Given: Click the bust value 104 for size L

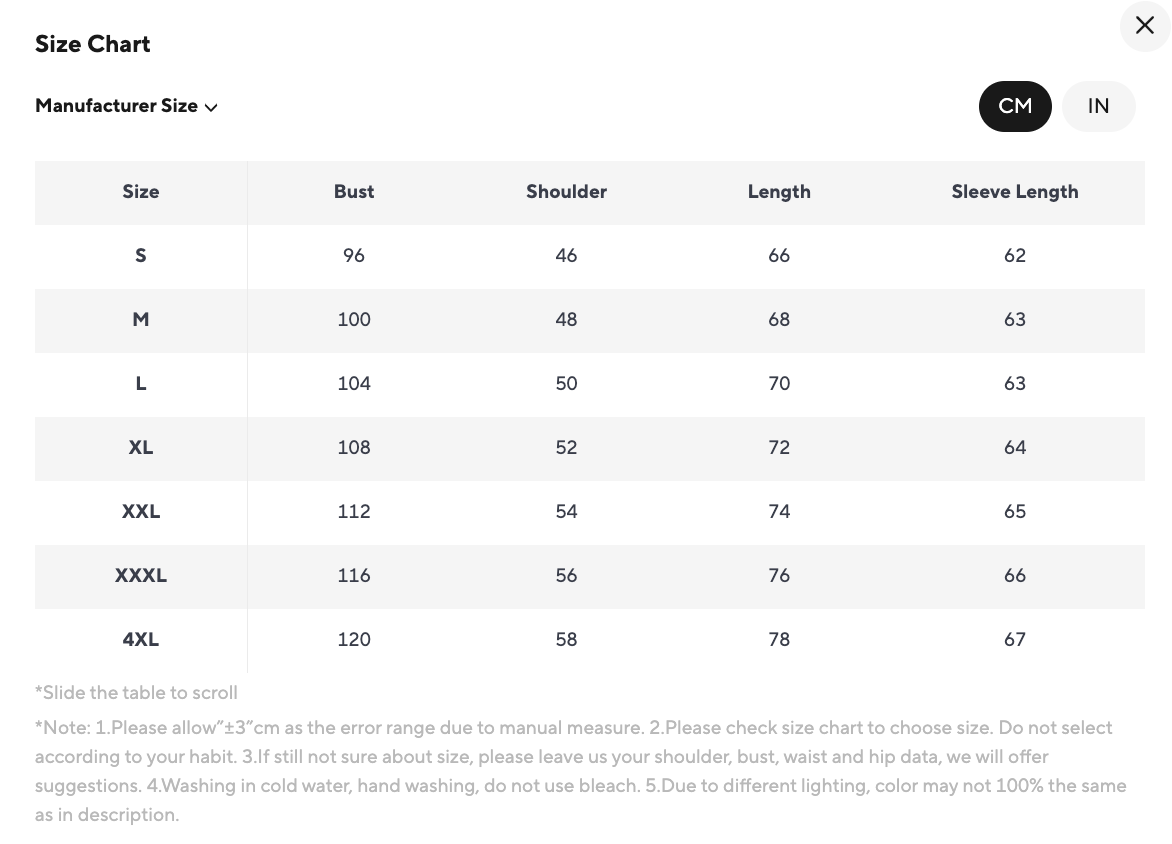Looking at the screenshot, I should [354, 384].
